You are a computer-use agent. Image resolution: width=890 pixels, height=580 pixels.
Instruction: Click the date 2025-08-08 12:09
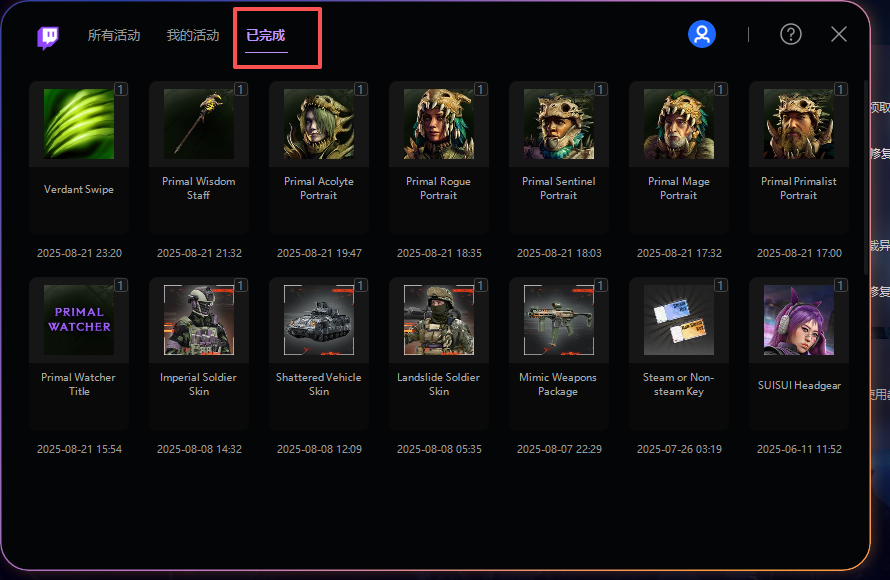[x=319, y=449]
